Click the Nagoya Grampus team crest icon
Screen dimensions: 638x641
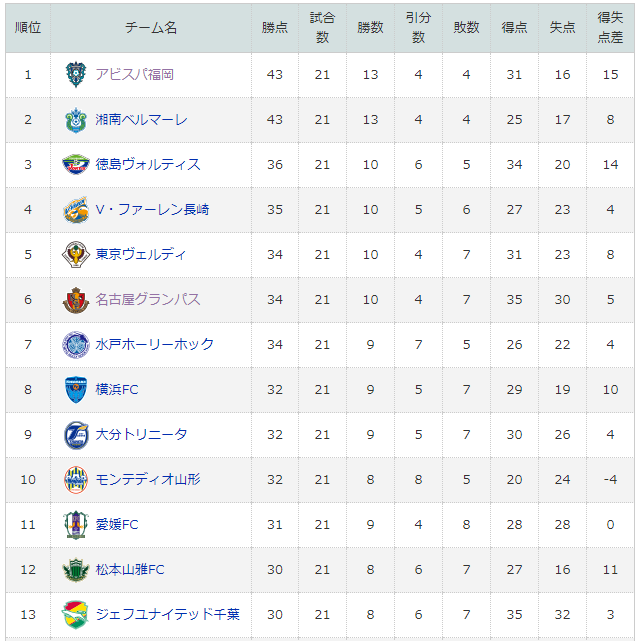[76, 300]
